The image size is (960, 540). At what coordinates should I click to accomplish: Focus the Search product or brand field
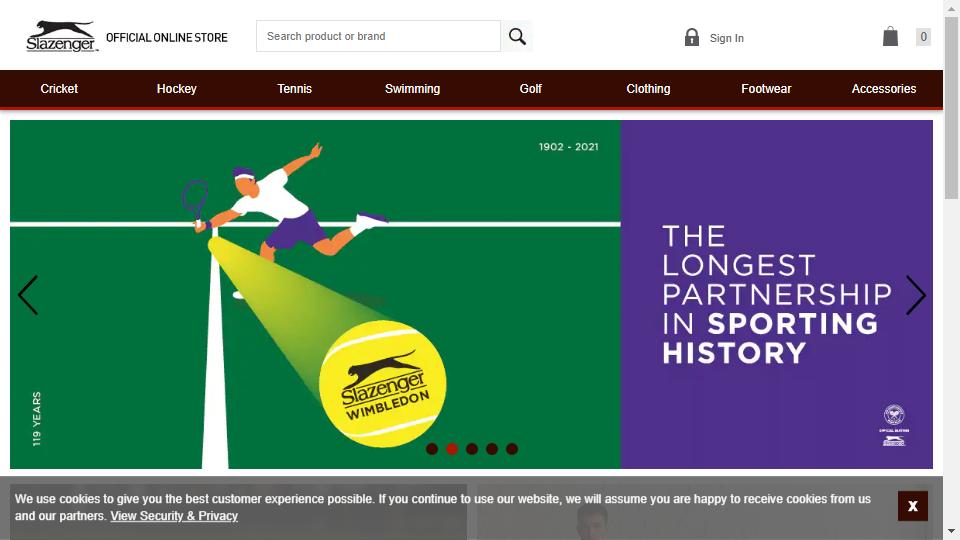[x=378, y=36]
